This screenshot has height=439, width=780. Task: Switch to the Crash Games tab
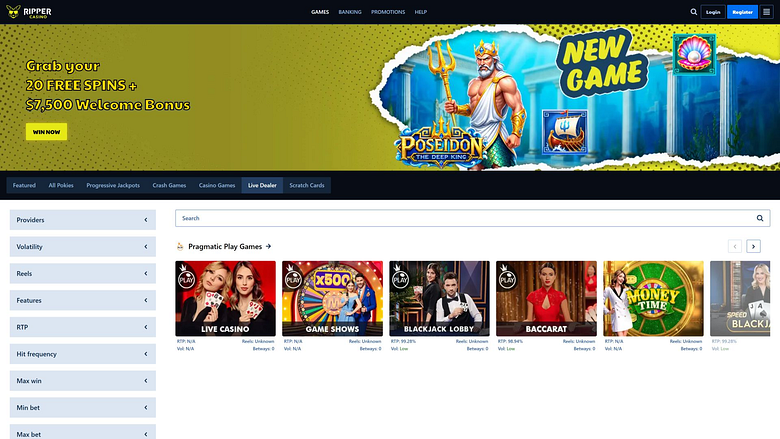click(169, 185)
